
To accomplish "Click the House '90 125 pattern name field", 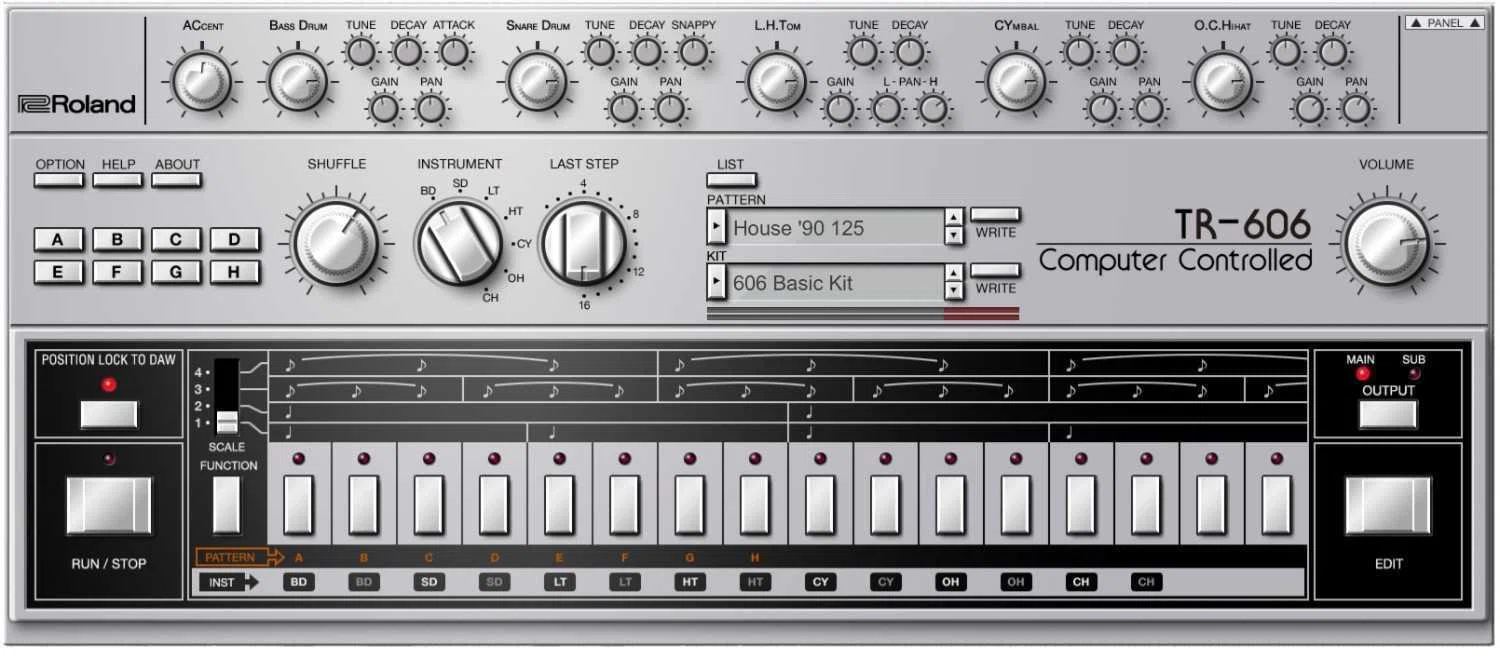I will [x=835, y=227].
